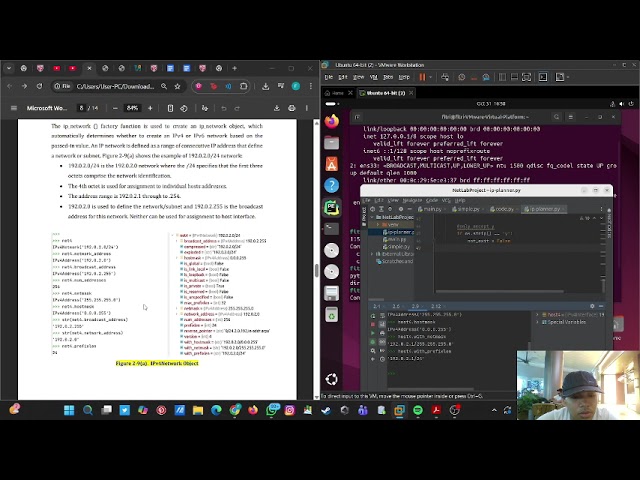
Task: Expand External Libraries in project tree
Action: click(x=372, y=254)
